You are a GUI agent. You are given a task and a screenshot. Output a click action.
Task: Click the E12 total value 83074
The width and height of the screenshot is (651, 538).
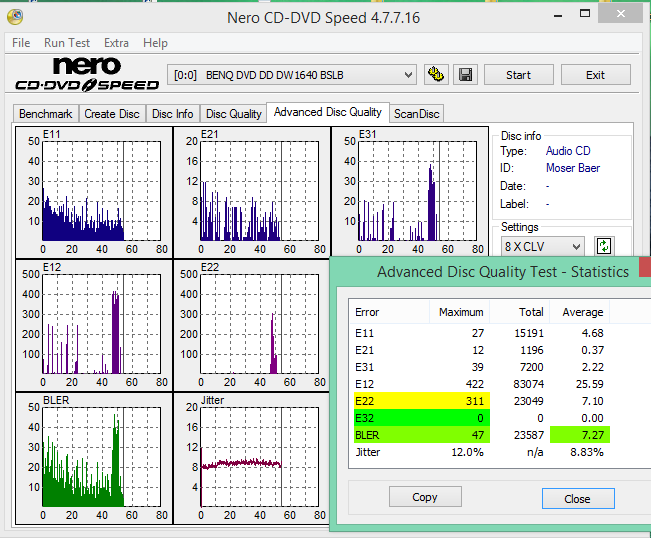tap(528, 384)
